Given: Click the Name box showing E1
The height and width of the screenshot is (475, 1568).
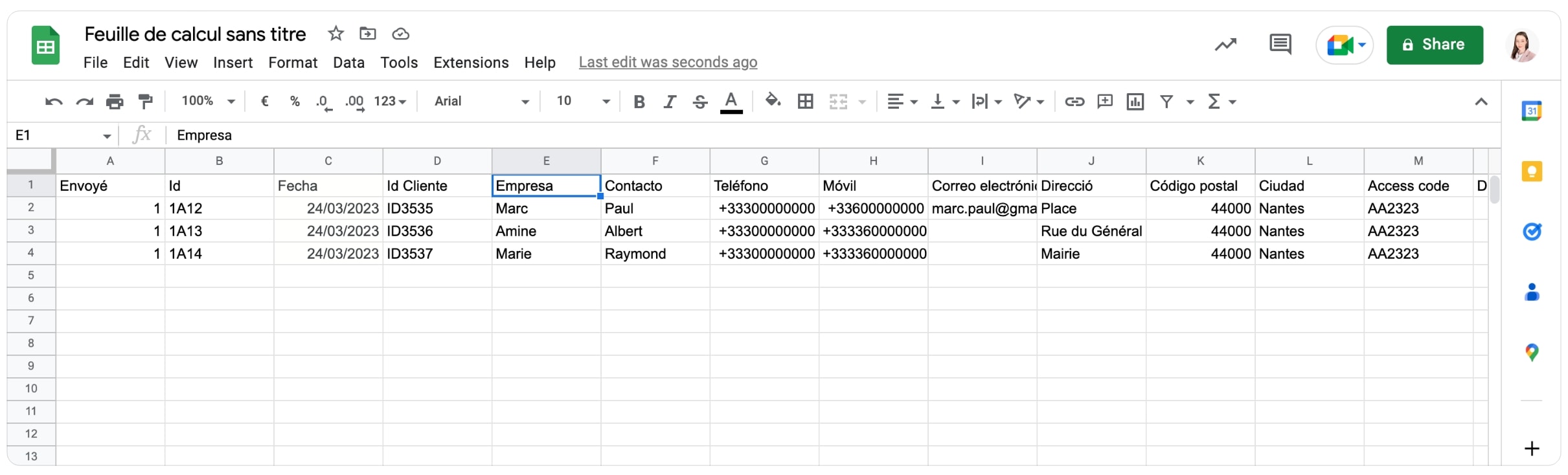Looking at the screenshot, I should click(x=63, y=135).
